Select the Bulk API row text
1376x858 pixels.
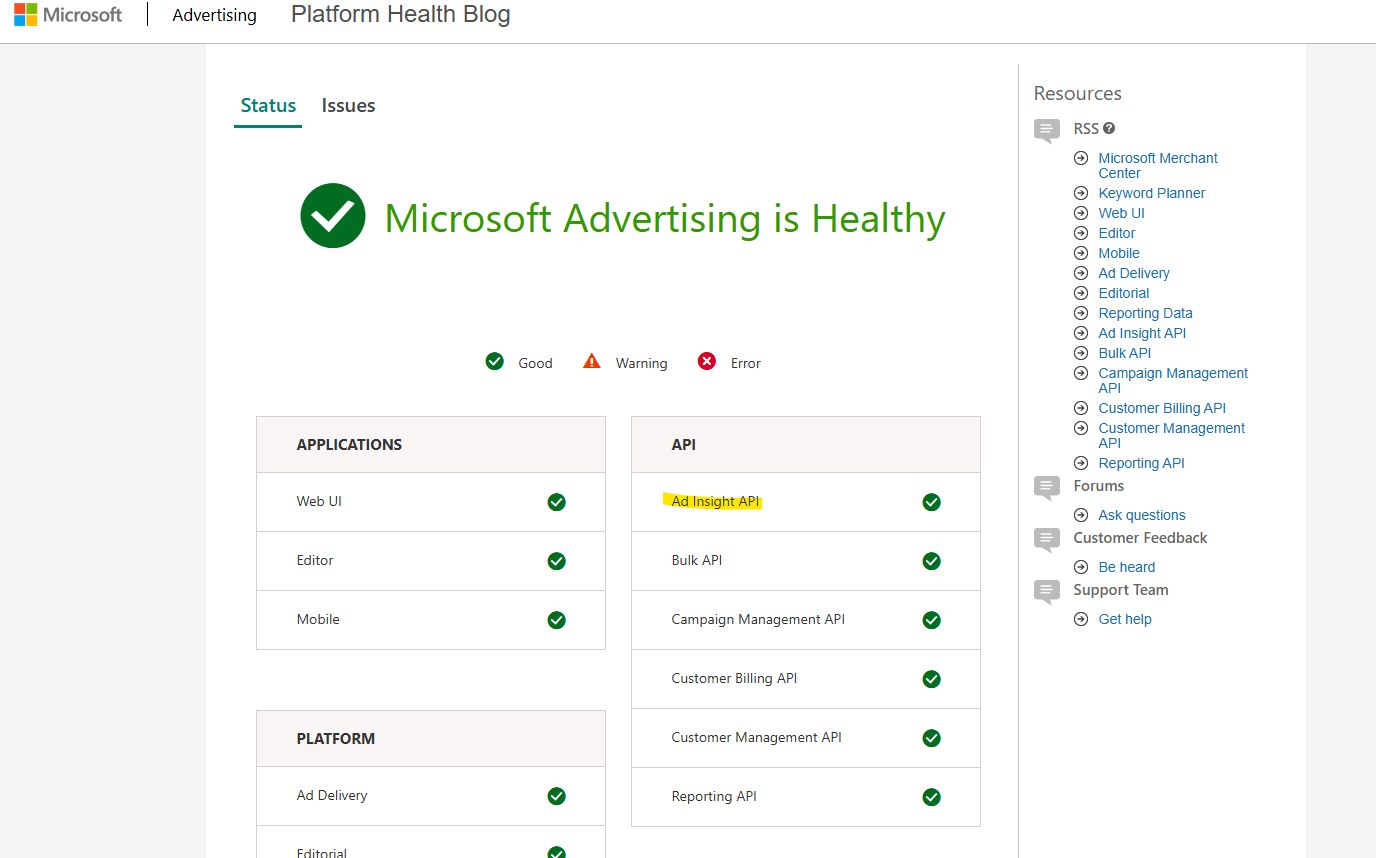click(x=696, y=560)
